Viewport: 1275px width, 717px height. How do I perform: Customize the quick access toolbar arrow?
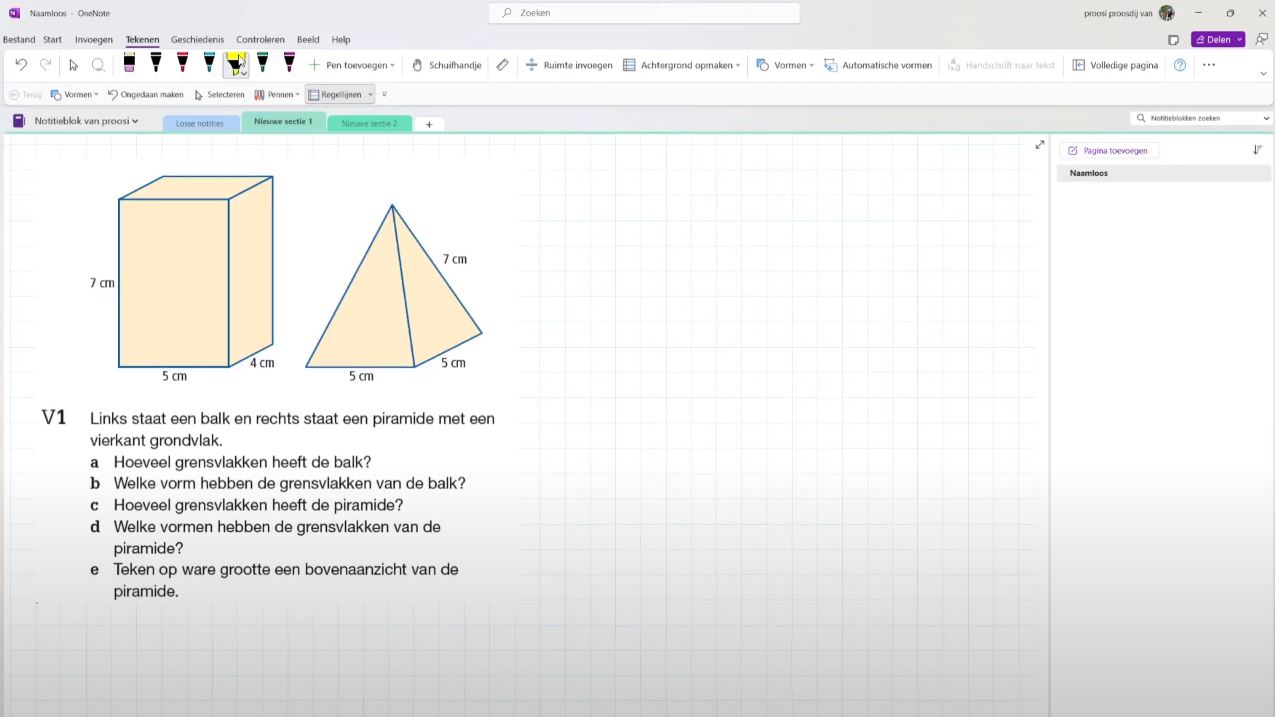click(x=384, y=95)
